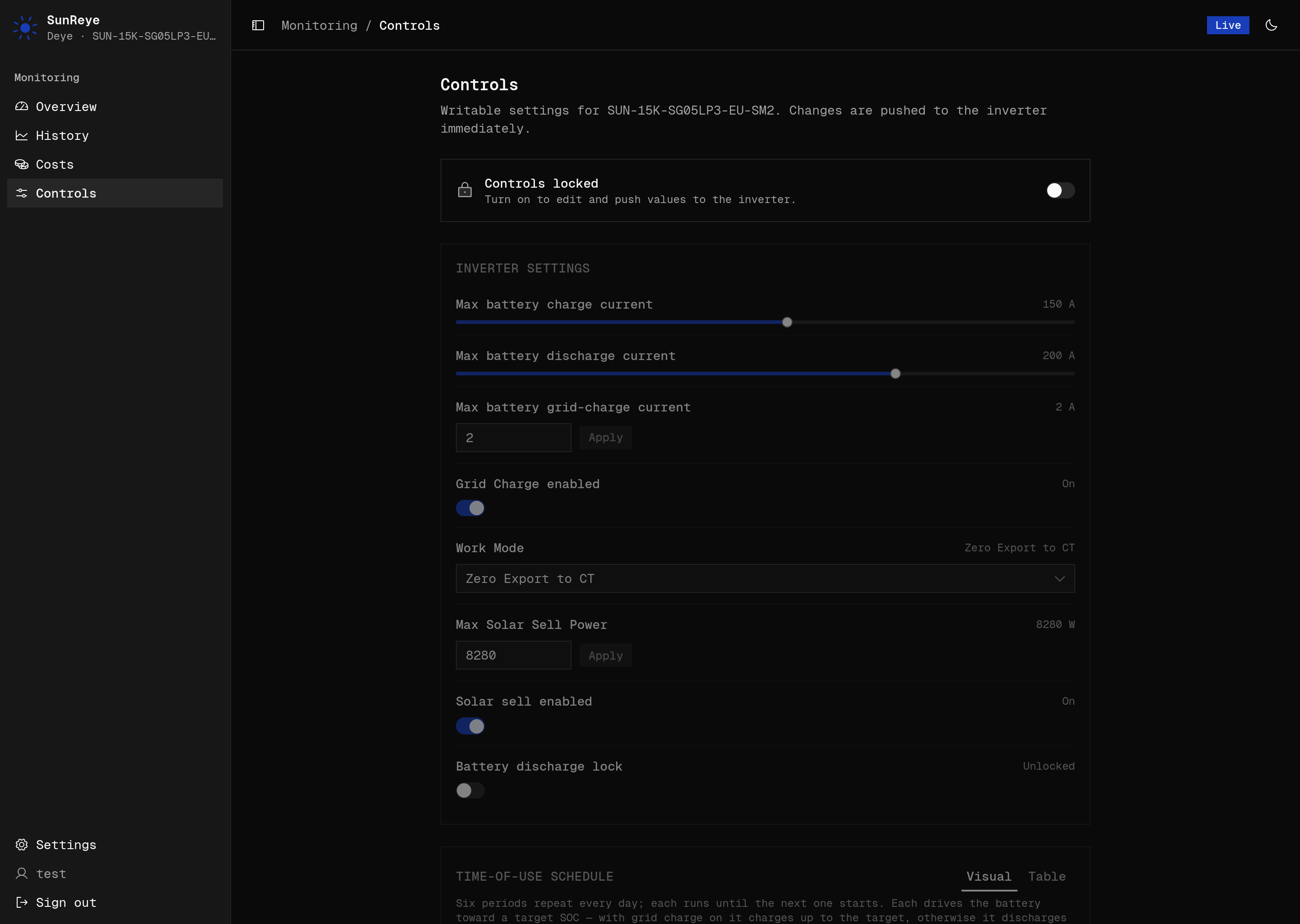
Task: Click the Costs coins icon
Action: click(x=22, y=164)
